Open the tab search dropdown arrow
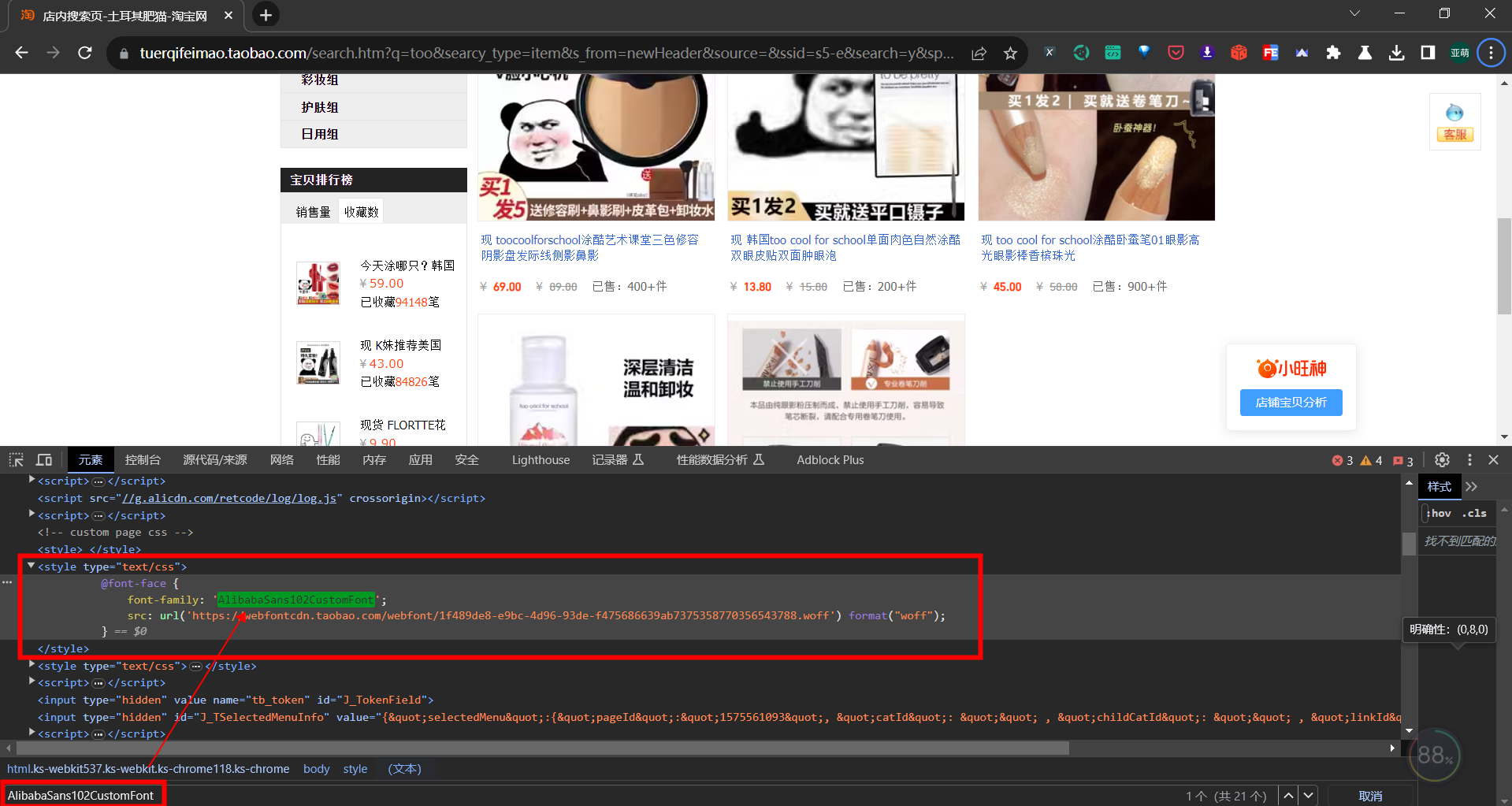Viewport: 1512px width, 806px height. (x=1354, y=13)
